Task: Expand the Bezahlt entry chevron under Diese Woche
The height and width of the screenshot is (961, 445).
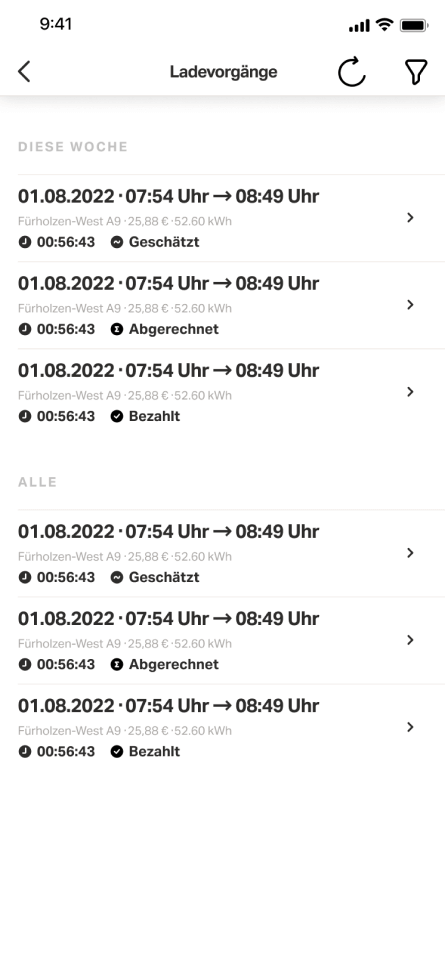Action: 411,392
